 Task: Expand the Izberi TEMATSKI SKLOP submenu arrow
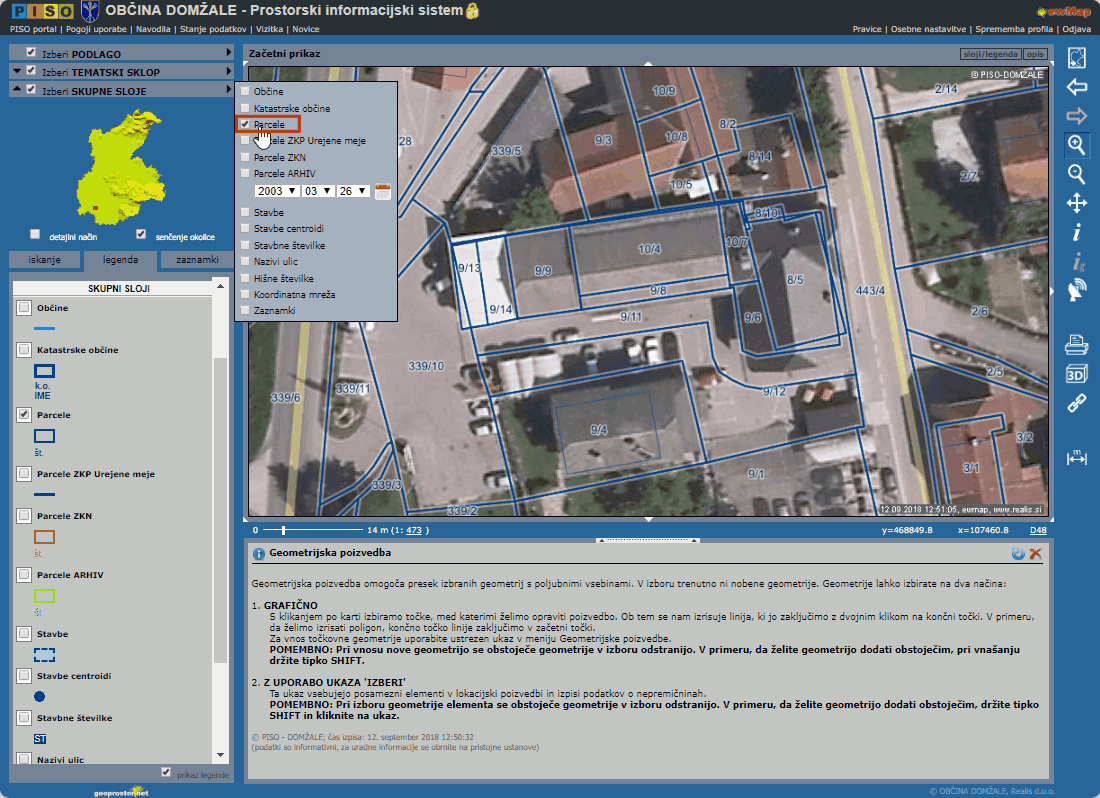[x=228, y=72]
